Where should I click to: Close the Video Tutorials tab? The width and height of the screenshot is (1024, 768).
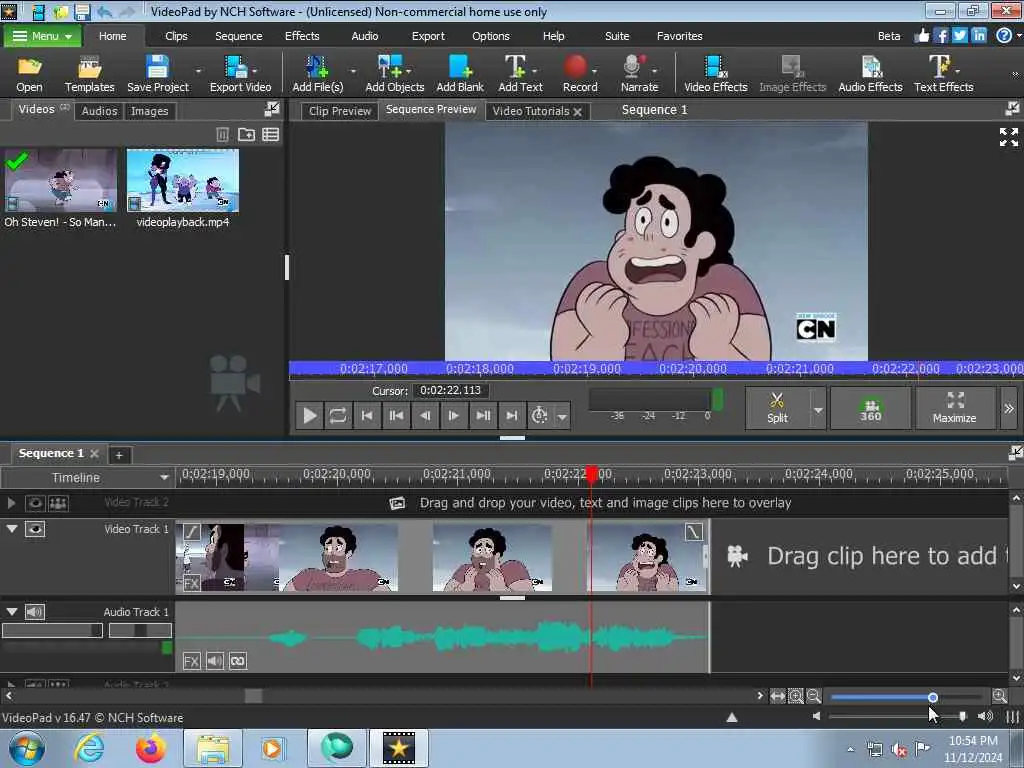[577, 112]
